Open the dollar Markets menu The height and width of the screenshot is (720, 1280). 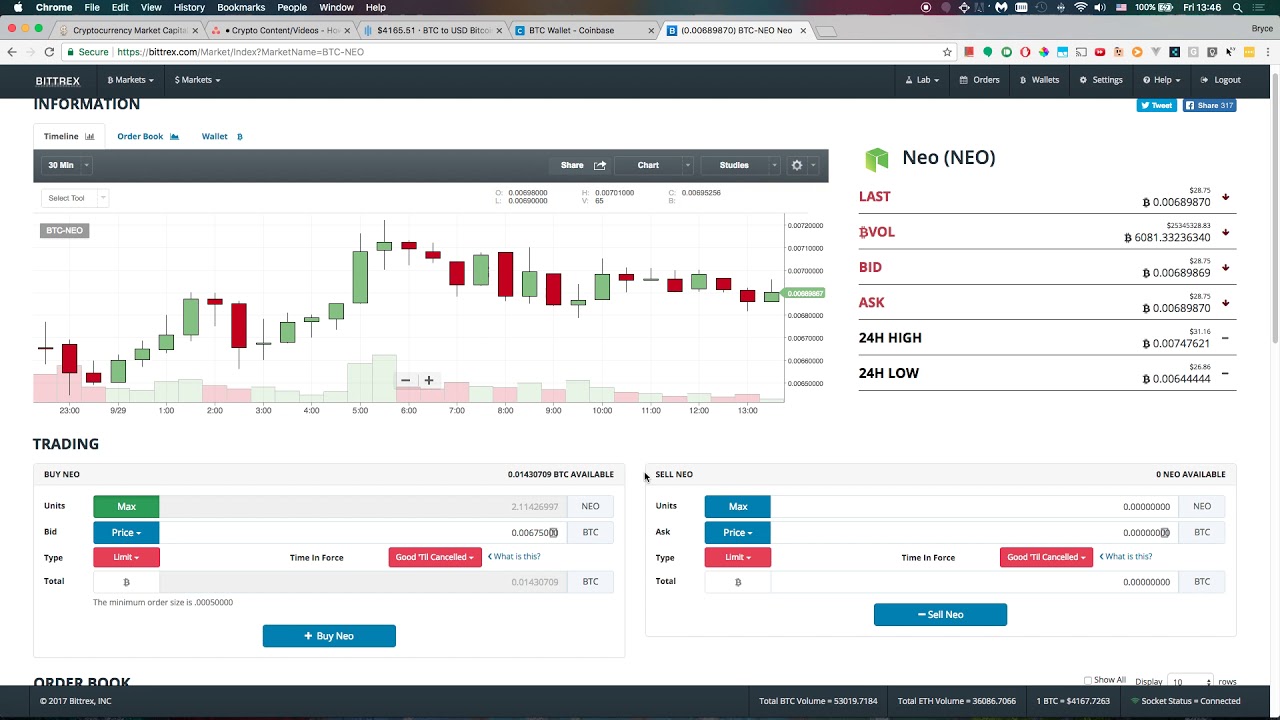(197, 80)
